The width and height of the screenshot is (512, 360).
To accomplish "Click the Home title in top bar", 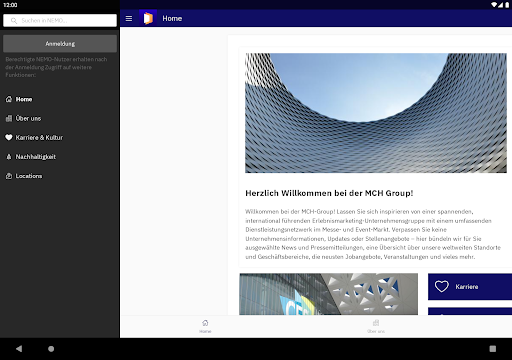I will 172,18.
